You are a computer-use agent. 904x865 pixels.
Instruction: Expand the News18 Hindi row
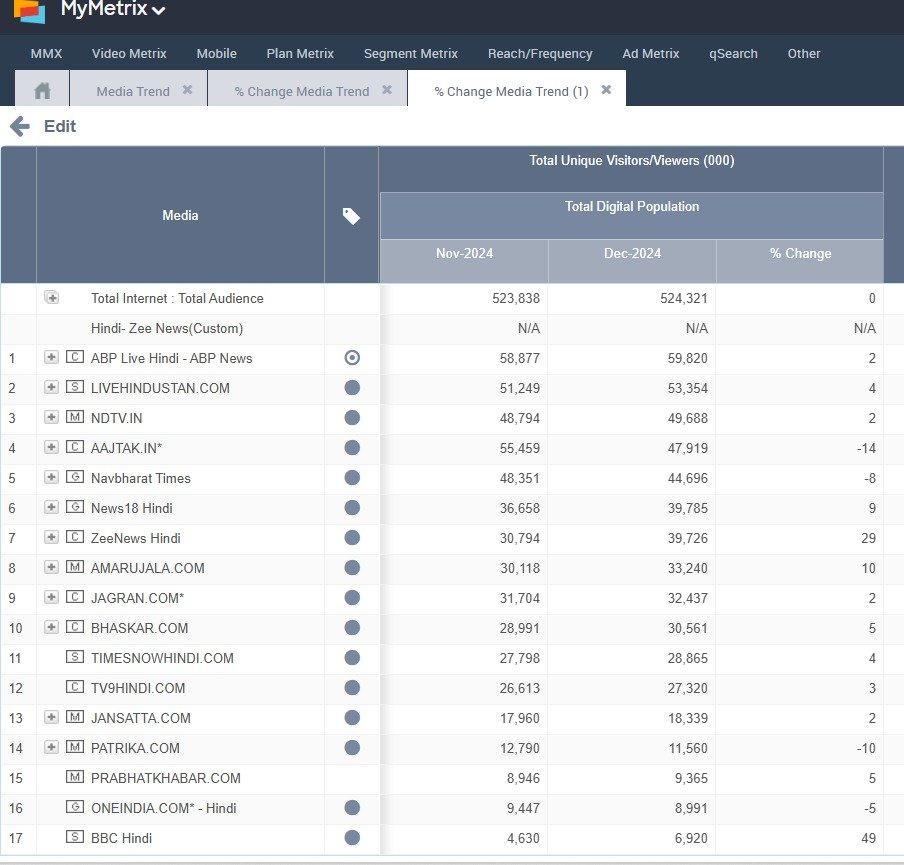point(51,507)
